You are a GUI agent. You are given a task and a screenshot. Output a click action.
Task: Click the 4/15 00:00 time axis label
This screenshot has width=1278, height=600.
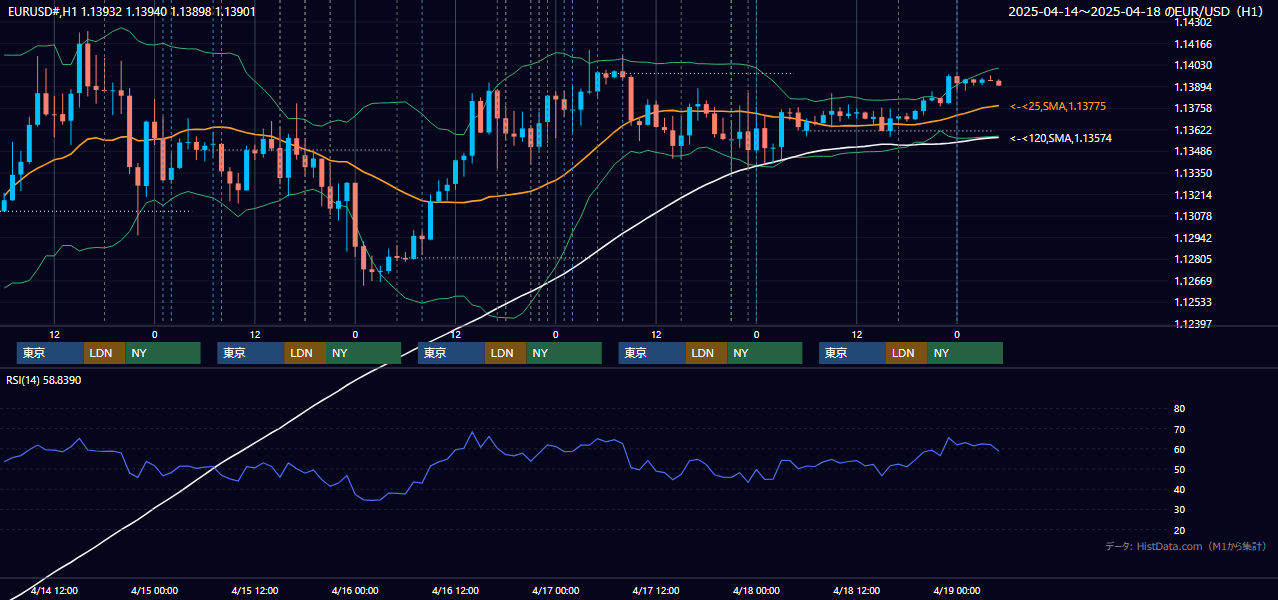pos(155,590)
